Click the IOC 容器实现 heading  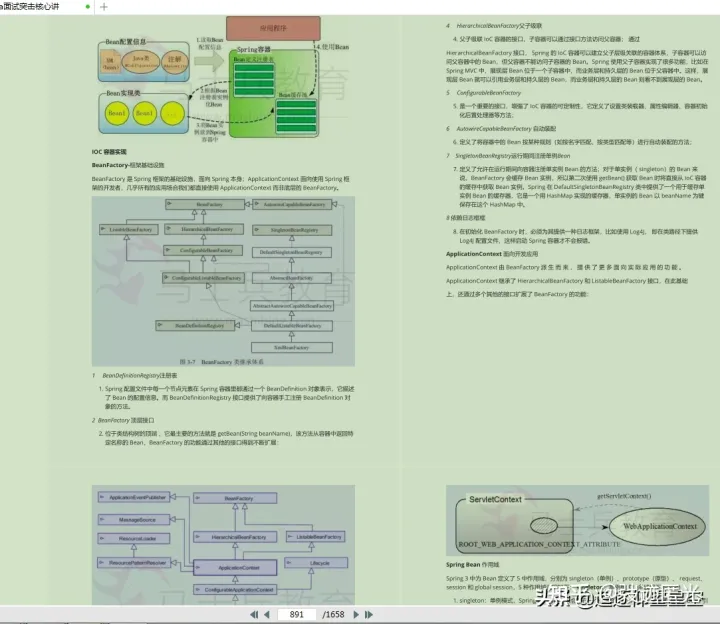109,152
